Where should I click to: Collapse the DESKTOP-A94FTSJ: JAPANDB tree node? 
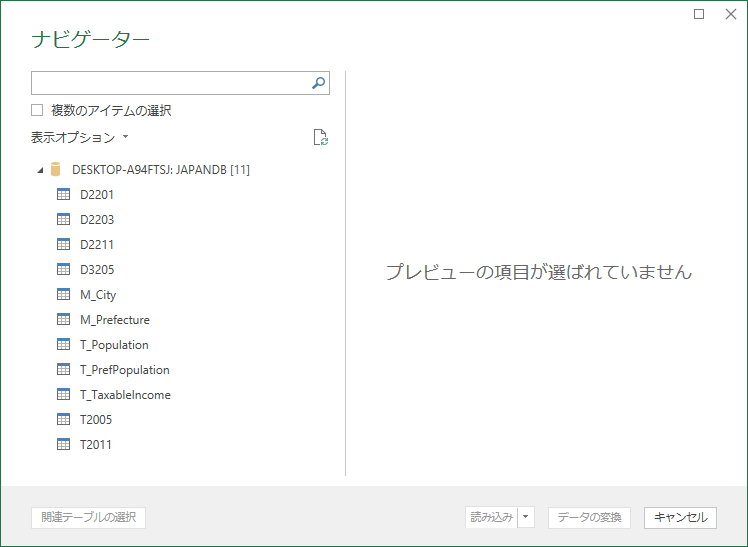pyautogui.click(x=40, y=170)
